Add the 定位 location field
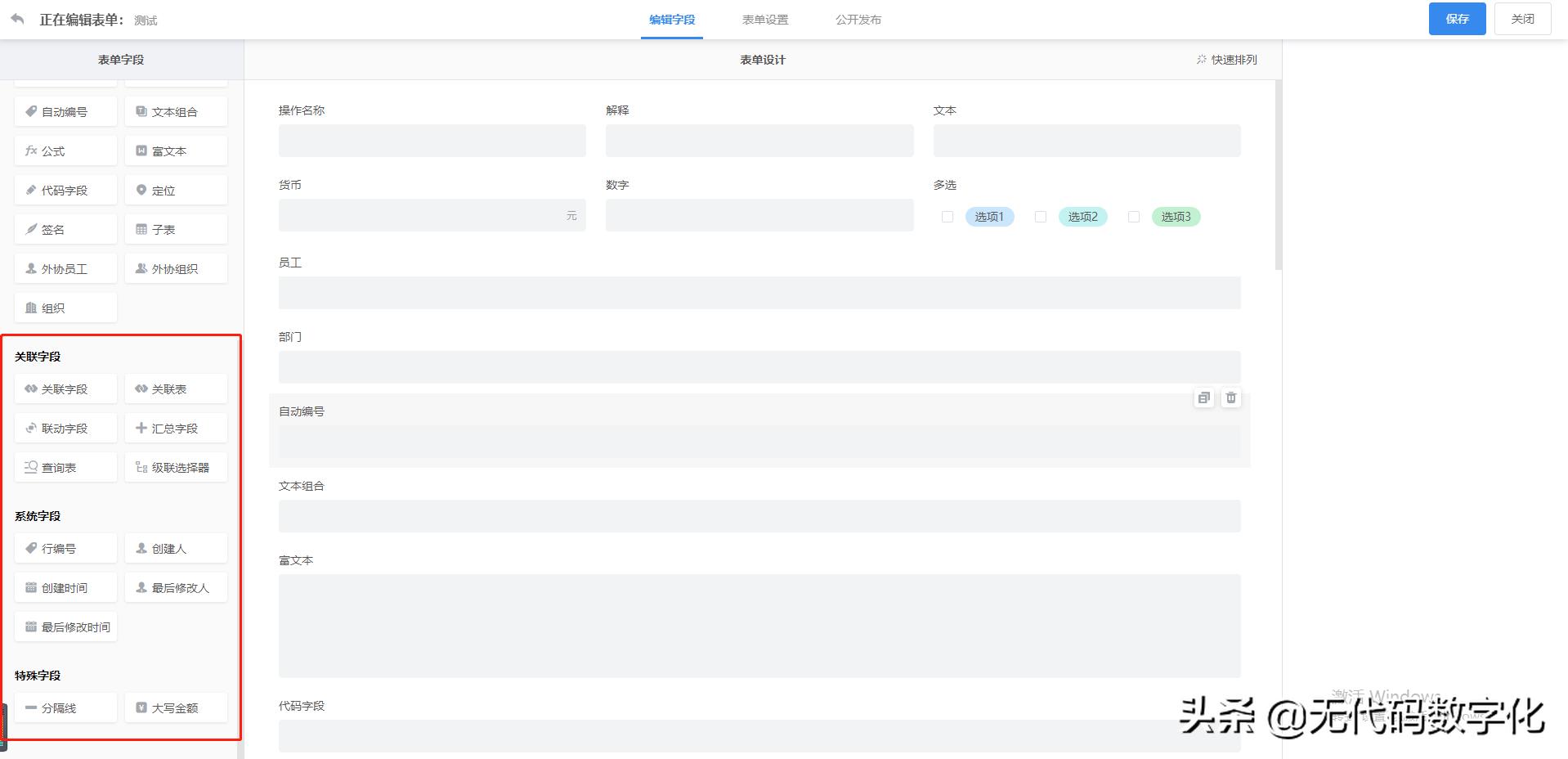This screenshot has width=1568, height=759. [x=176, y=191]
